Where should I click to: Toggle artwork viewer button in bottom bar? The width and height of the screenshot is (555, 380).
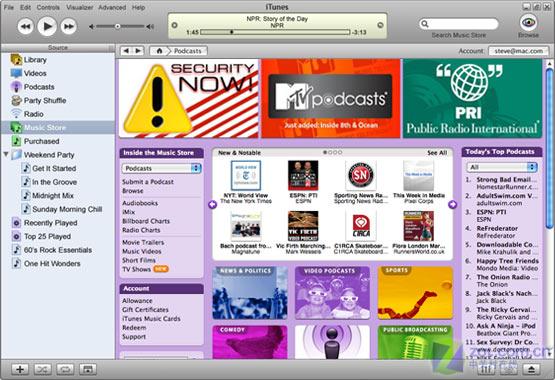click(88, 369)
